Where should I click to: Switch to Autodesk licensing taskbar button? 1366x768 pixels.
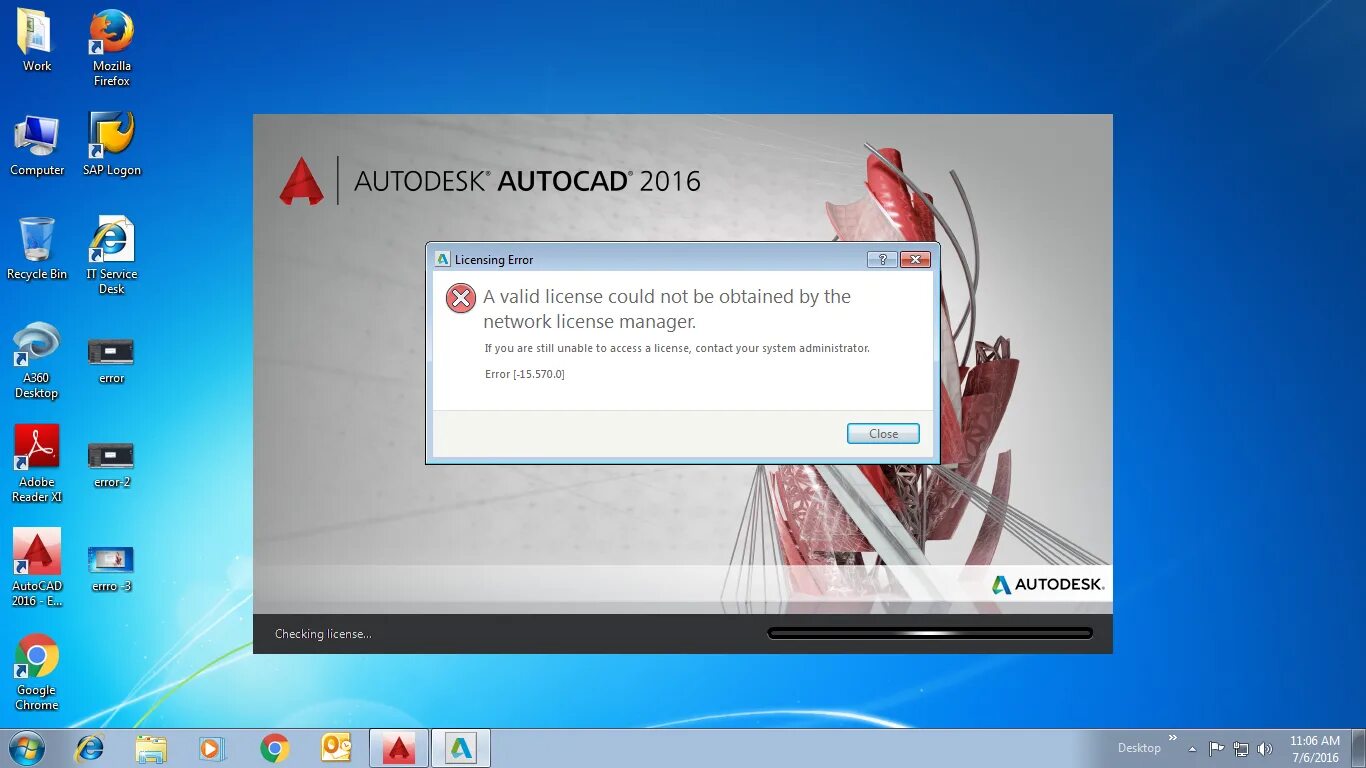[461, 748]
